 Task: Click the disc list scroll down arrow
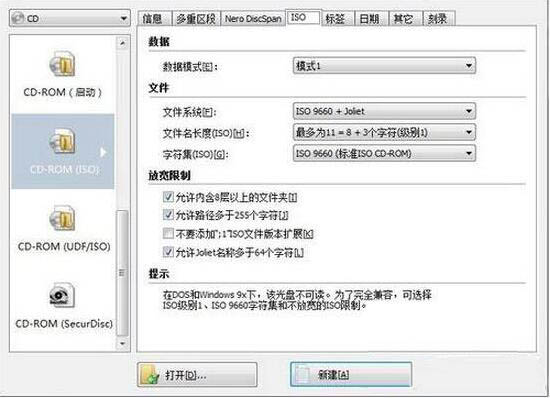[122, 343]
